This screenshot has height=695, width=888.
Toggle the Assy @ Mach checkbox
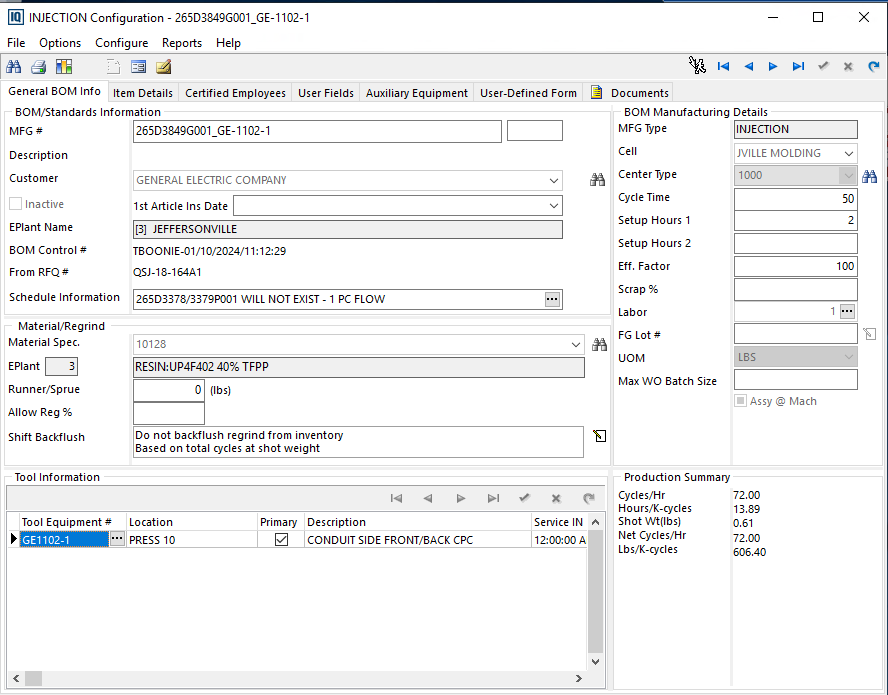click(740, 401)
